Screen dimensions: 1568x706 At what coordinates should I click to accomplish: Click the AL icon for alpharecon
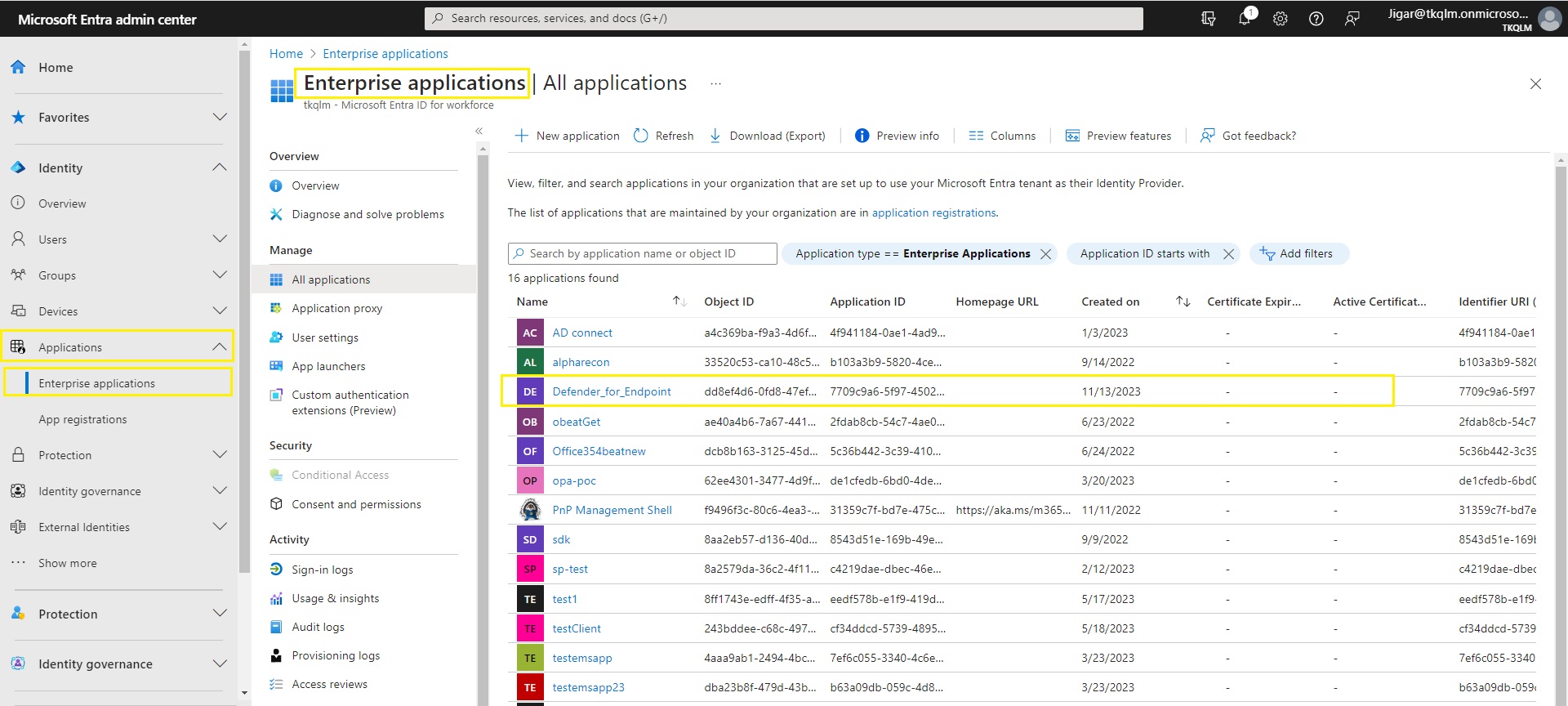(x=530, y=362)
